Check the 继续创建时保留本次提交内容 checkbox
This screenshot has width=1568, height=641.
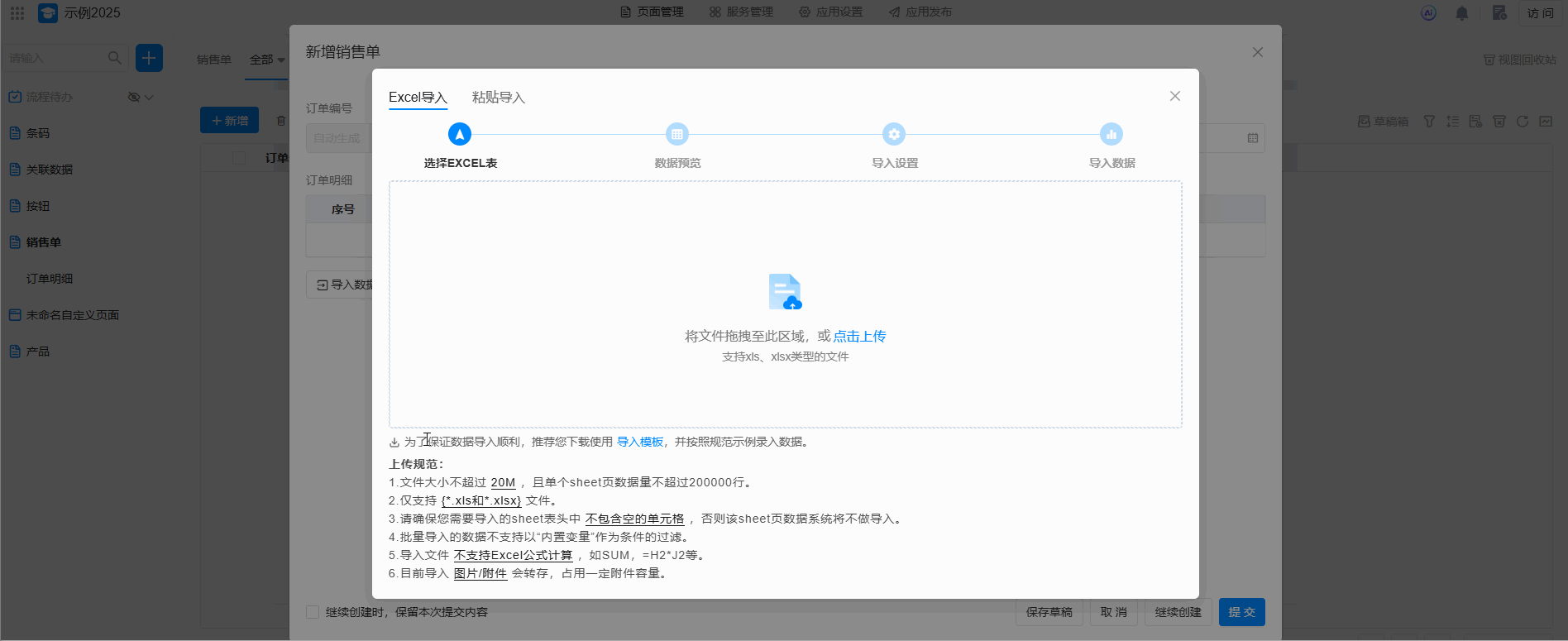click(313, 612)
